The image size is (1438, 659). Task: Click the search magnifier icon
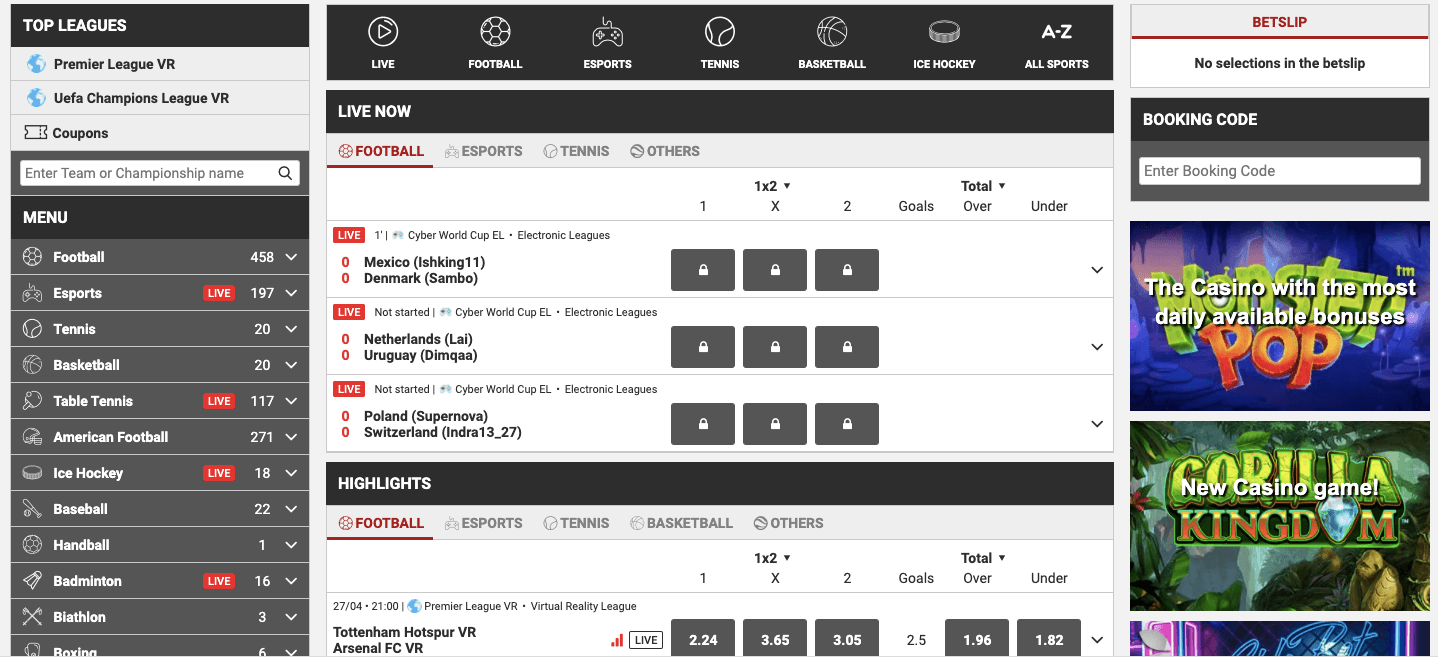[286, 173]
